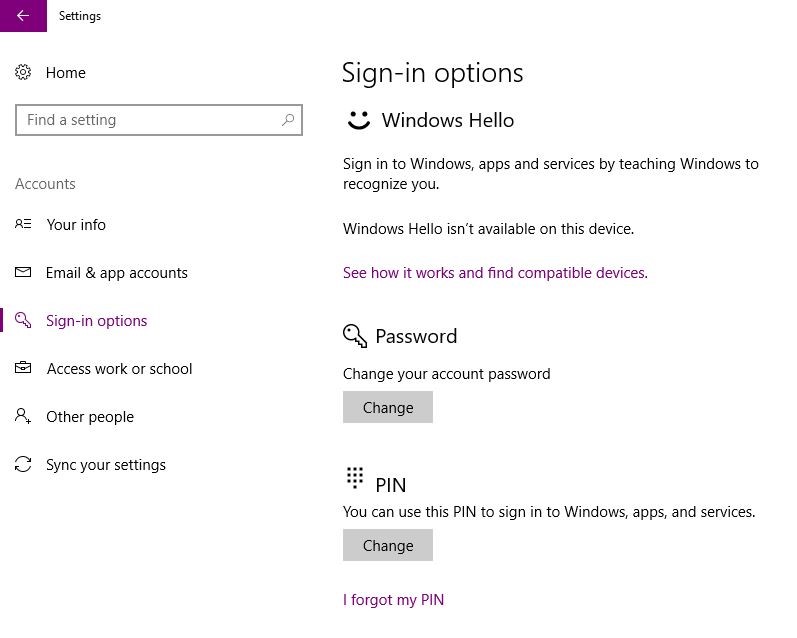The height and width of the screenshot is (638, 797).
Task: Click the Email & app accounts envelope icon
Action: click(x=23, y=273)
